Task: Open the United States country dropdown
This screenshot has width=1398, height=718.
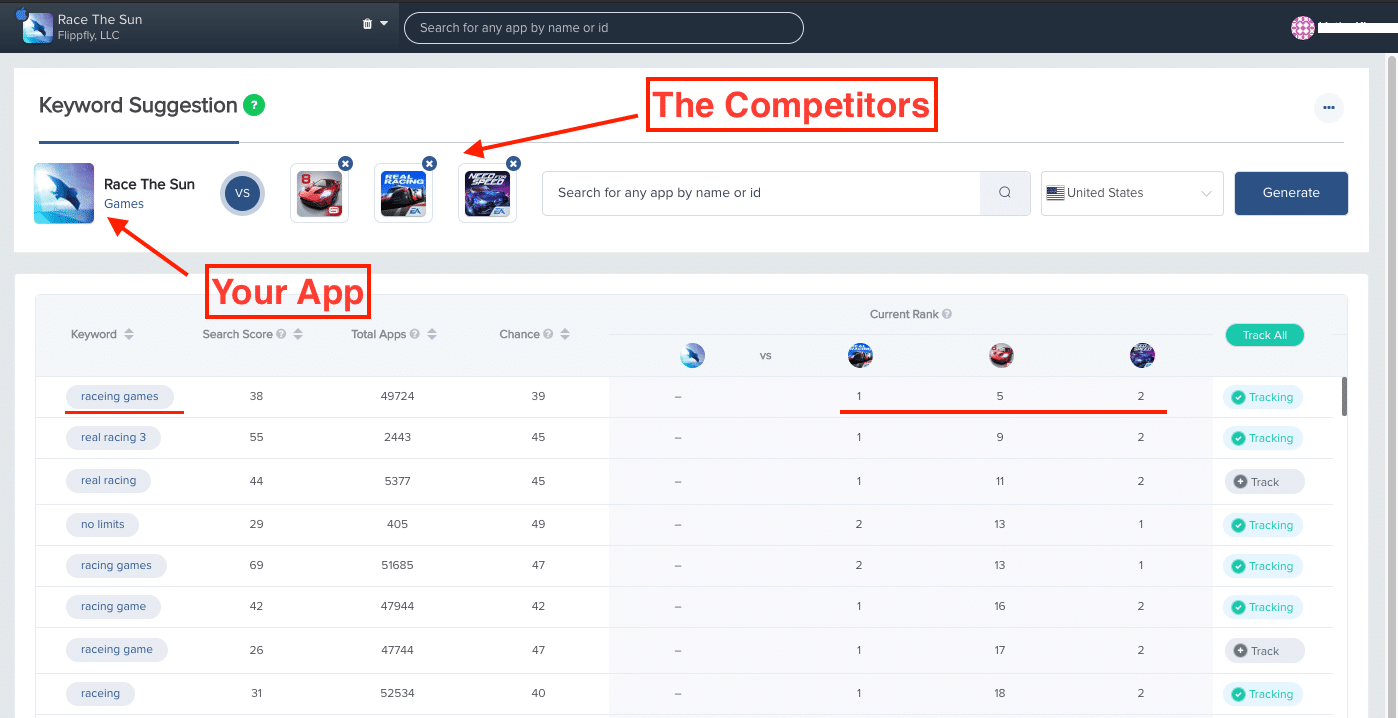Action: (x=1132, y=193)
